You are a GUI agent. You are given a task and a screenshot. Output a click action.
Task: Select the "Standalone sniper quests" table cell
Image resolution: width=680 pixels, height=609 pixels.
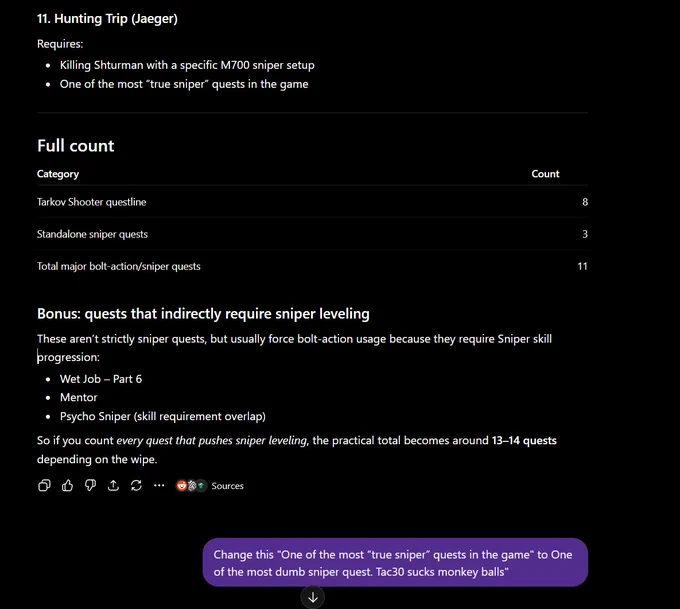(x=92, y=234)
